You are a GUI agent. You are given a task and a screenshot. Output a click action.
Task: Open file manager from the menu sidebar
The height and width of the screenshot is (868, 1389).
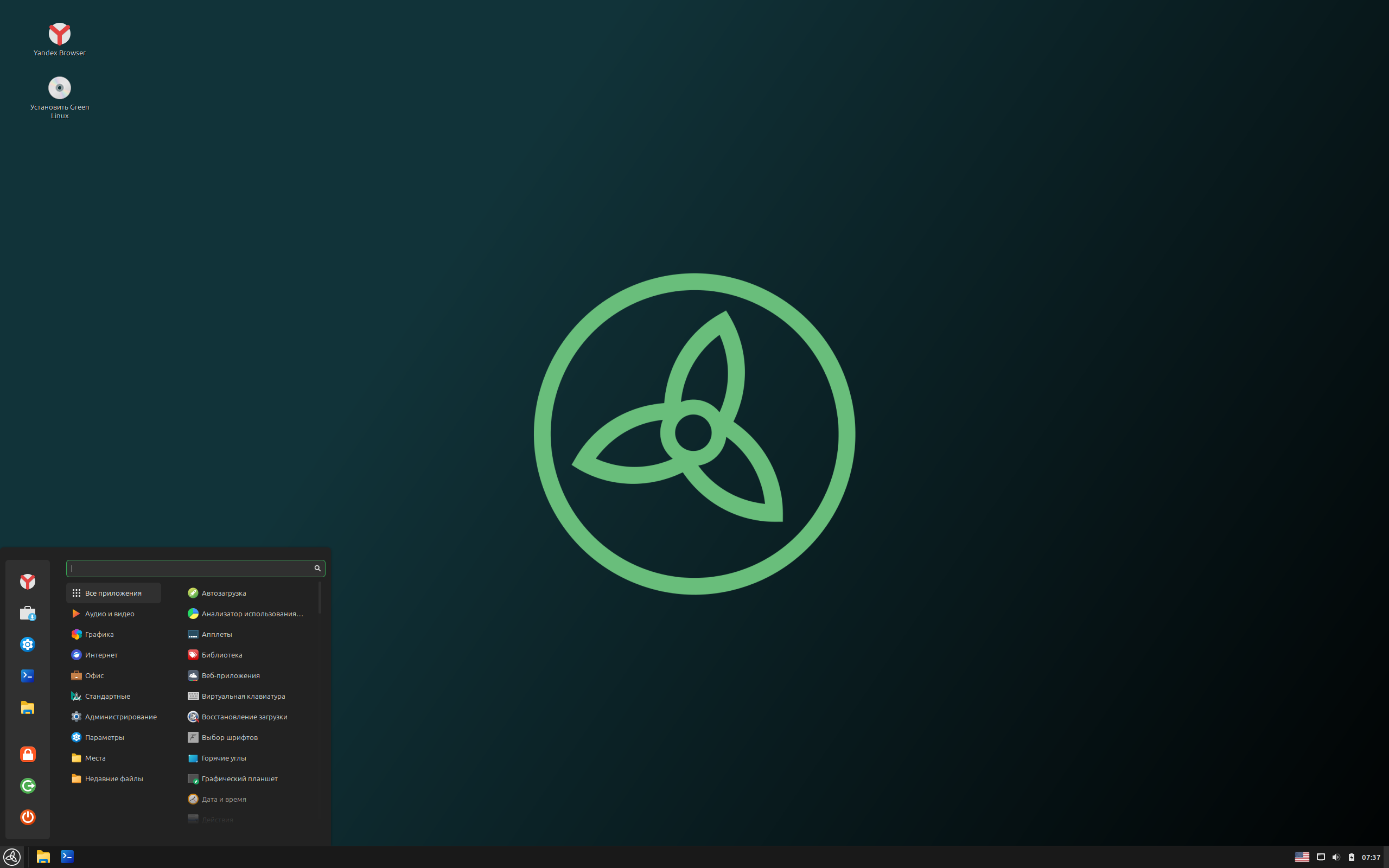pos(28,707)
